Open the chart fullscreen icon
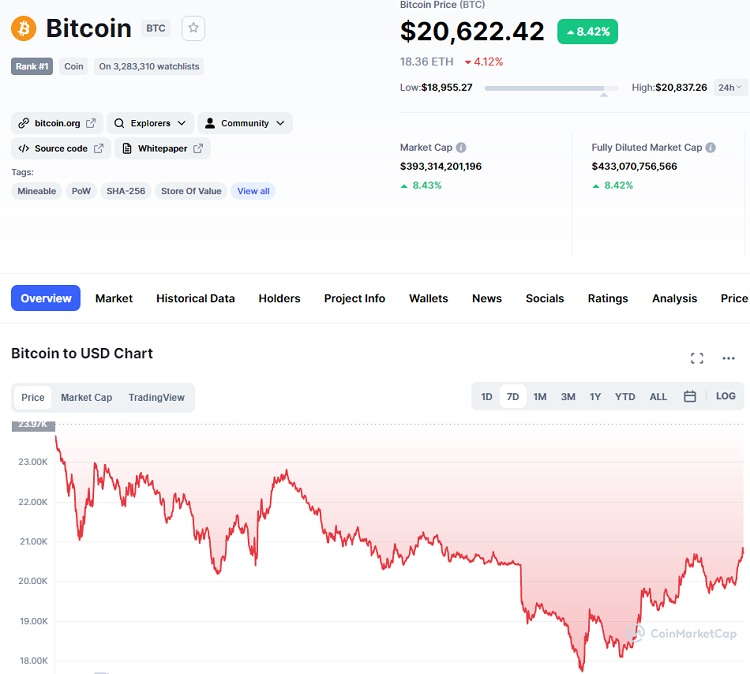Image resolution: width=750 pixels, height=674 pixels. [x=697, y=358]
